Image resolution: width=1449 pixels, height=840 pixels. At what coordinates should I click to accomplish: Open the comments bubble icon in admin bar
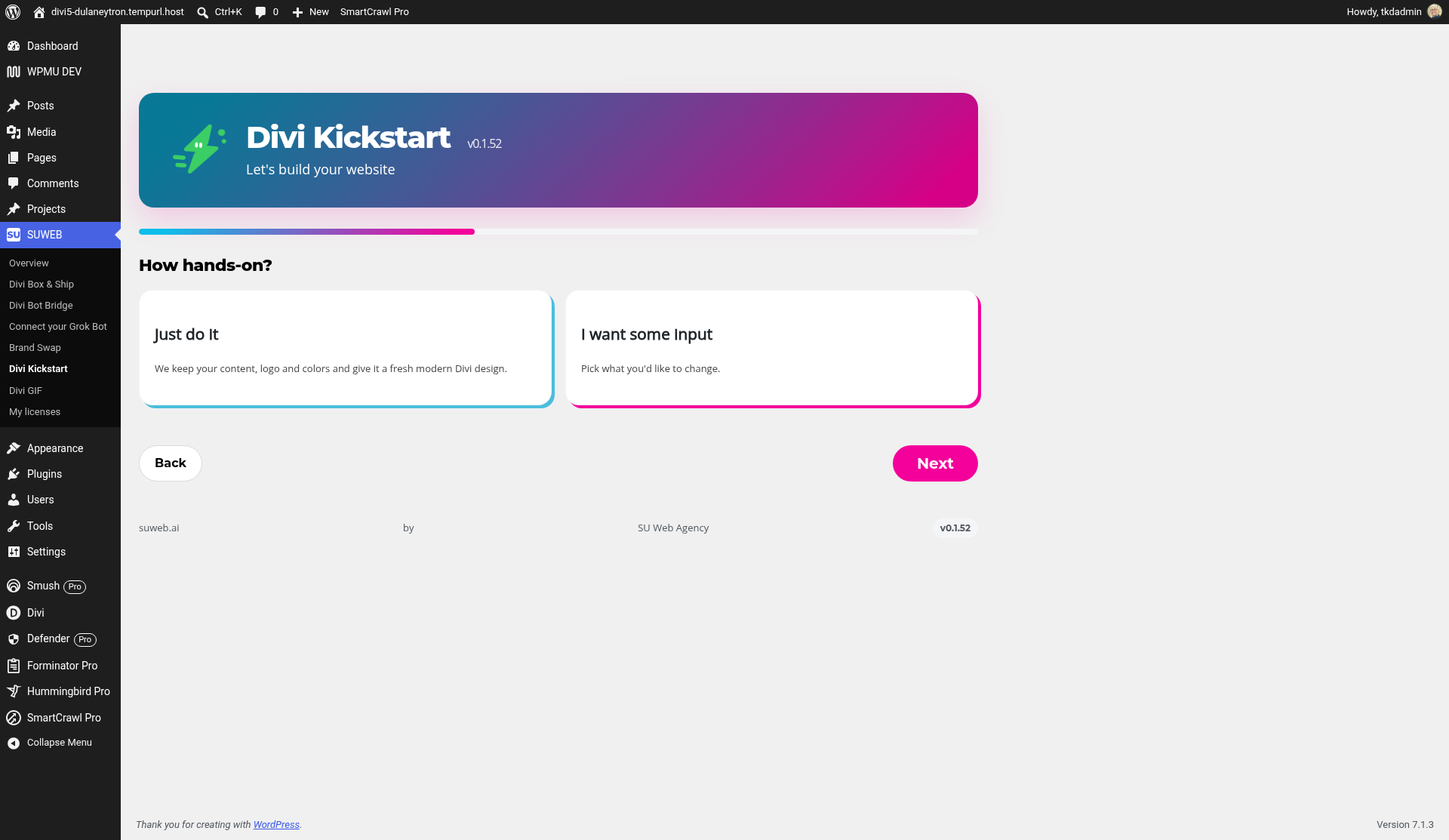(260, 12)
